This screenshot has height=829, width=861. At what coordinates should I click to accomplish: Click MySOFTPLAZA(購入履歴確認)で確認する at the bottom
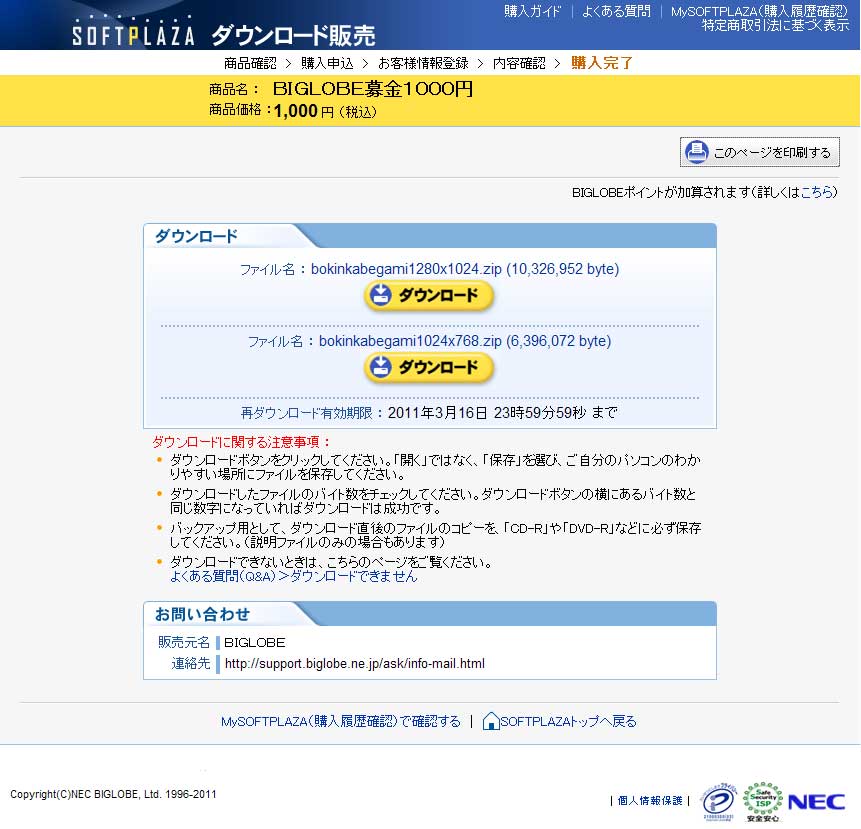point(340,721)
